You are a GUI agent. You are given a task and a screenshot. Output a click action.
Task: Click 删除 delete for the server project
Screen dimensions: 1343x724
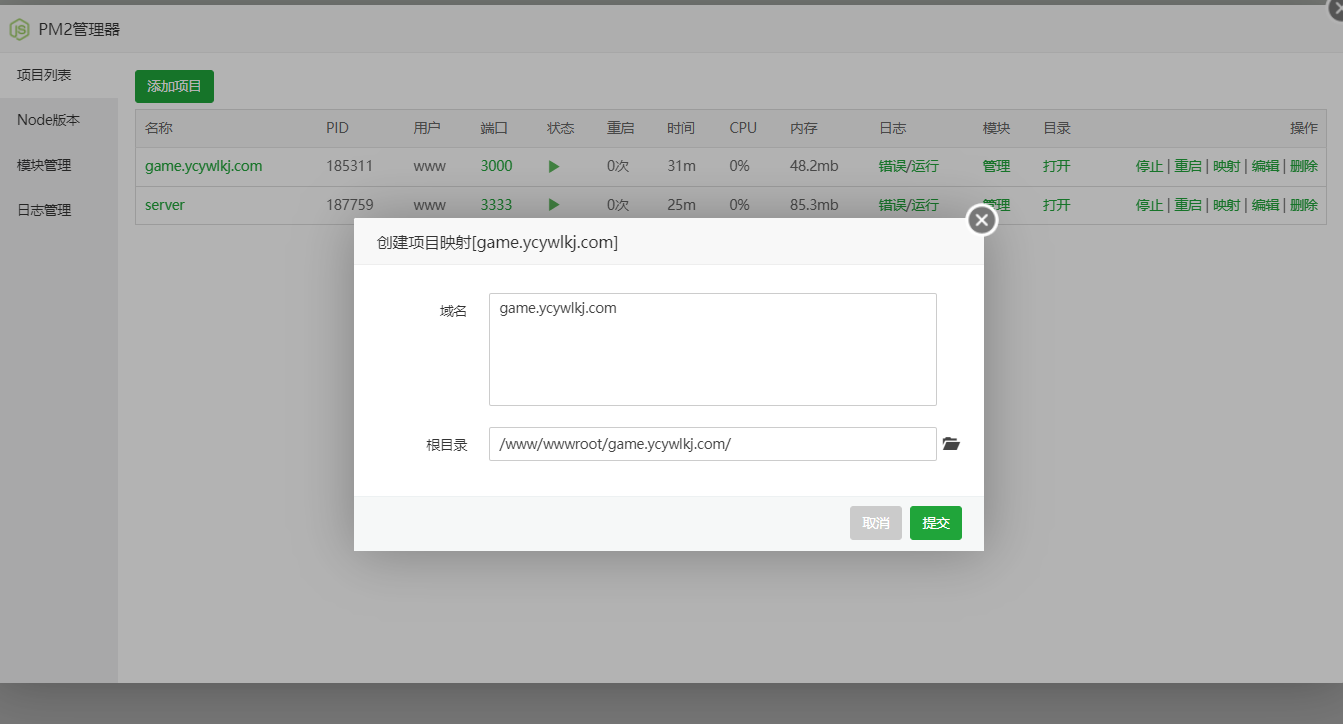pos(1303,205)
